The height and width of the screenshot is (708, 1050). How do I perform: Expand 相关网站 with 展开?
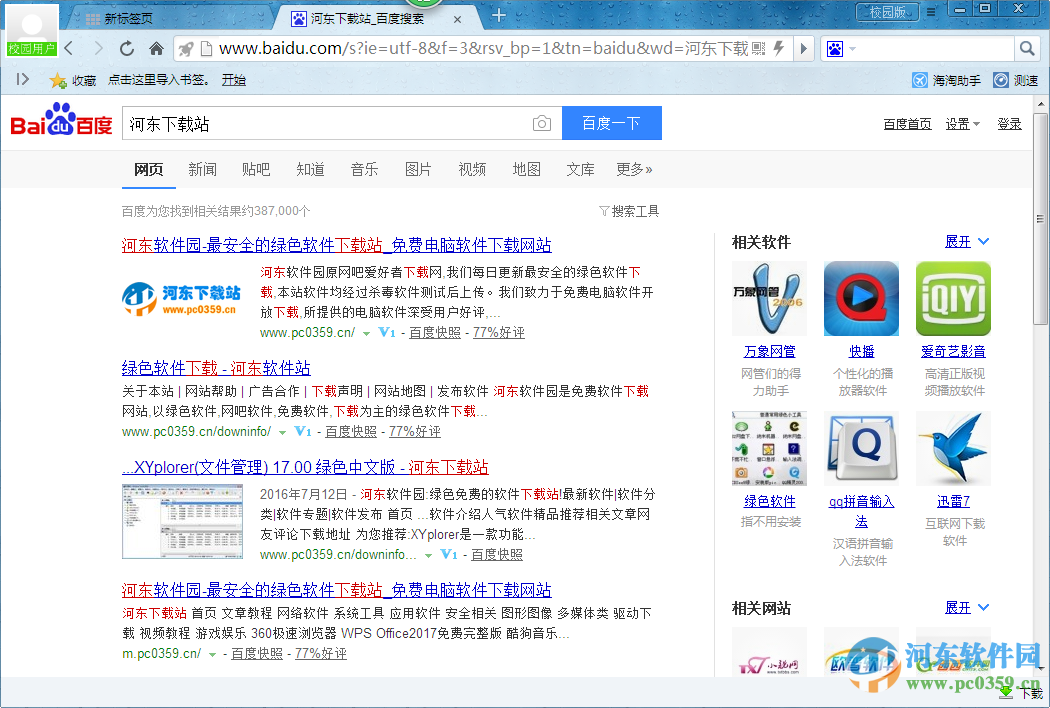966,608
